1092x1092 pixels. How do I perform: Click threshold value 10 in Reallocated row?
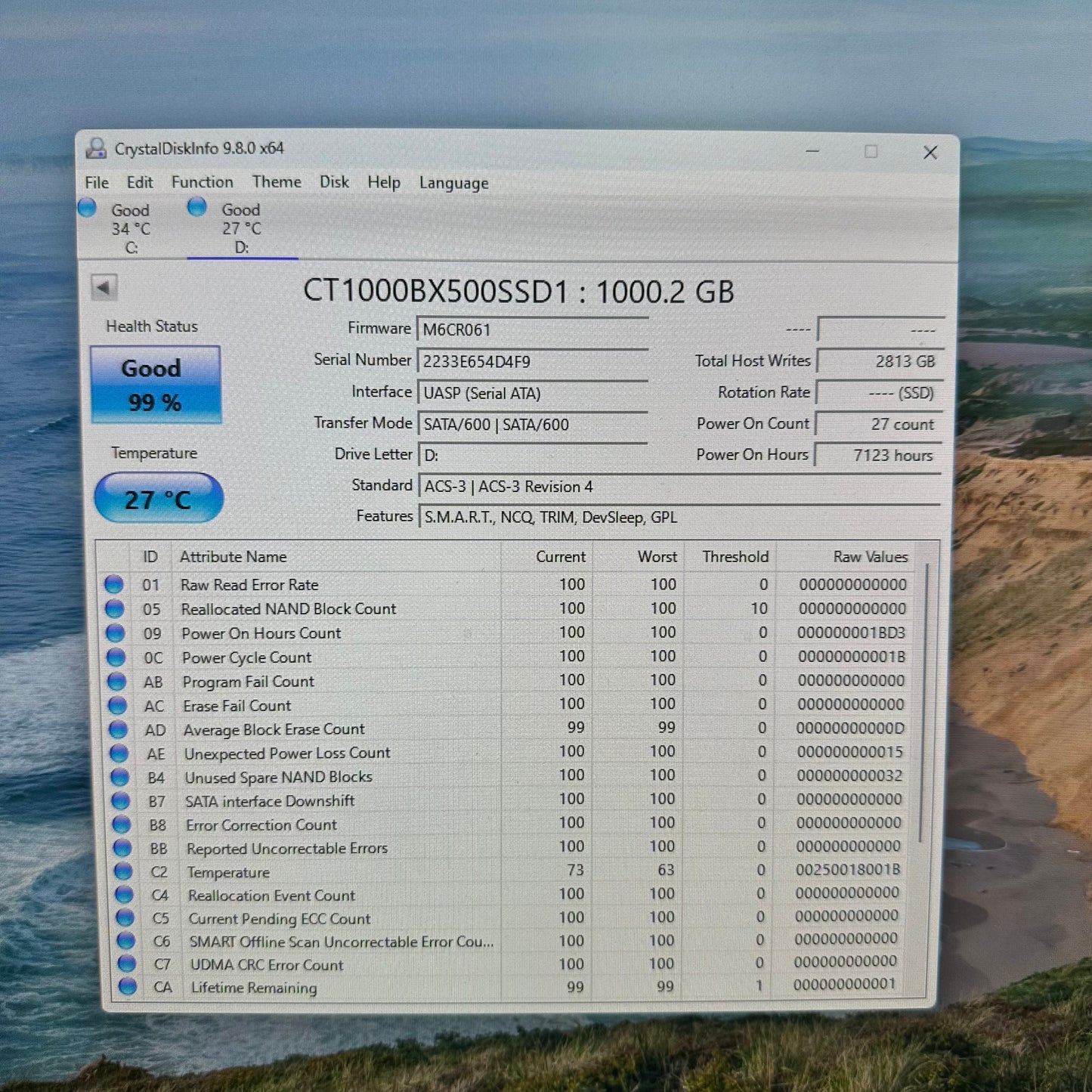[759, 608]
